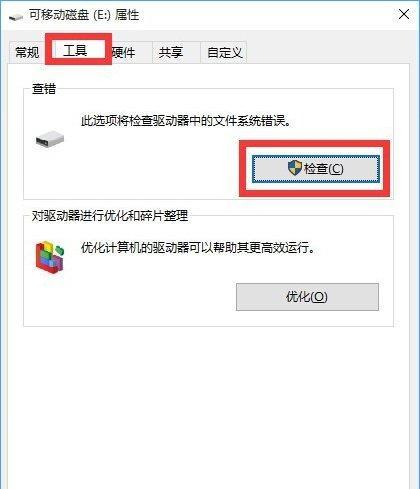Select the 工具 tab

click(75, 50)
